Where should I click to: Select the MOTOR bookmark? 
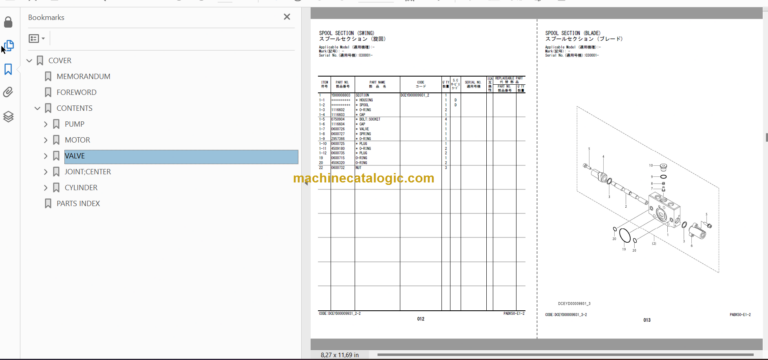(x=77, y=140)
